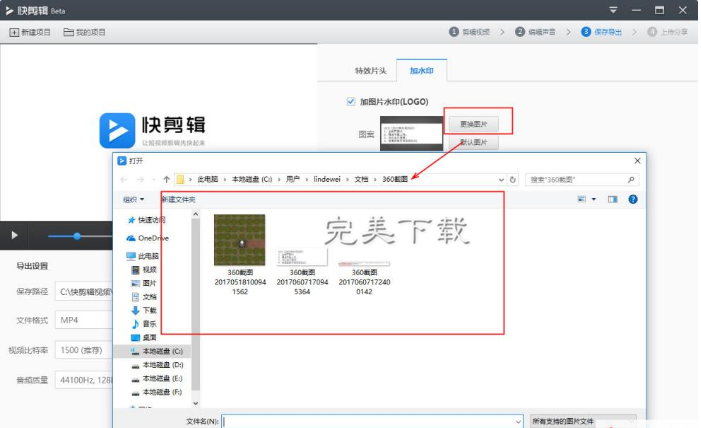Open the 视频比特率 1500 dropdown
Viewport: 701px width, 428px height.
[84, 350]
